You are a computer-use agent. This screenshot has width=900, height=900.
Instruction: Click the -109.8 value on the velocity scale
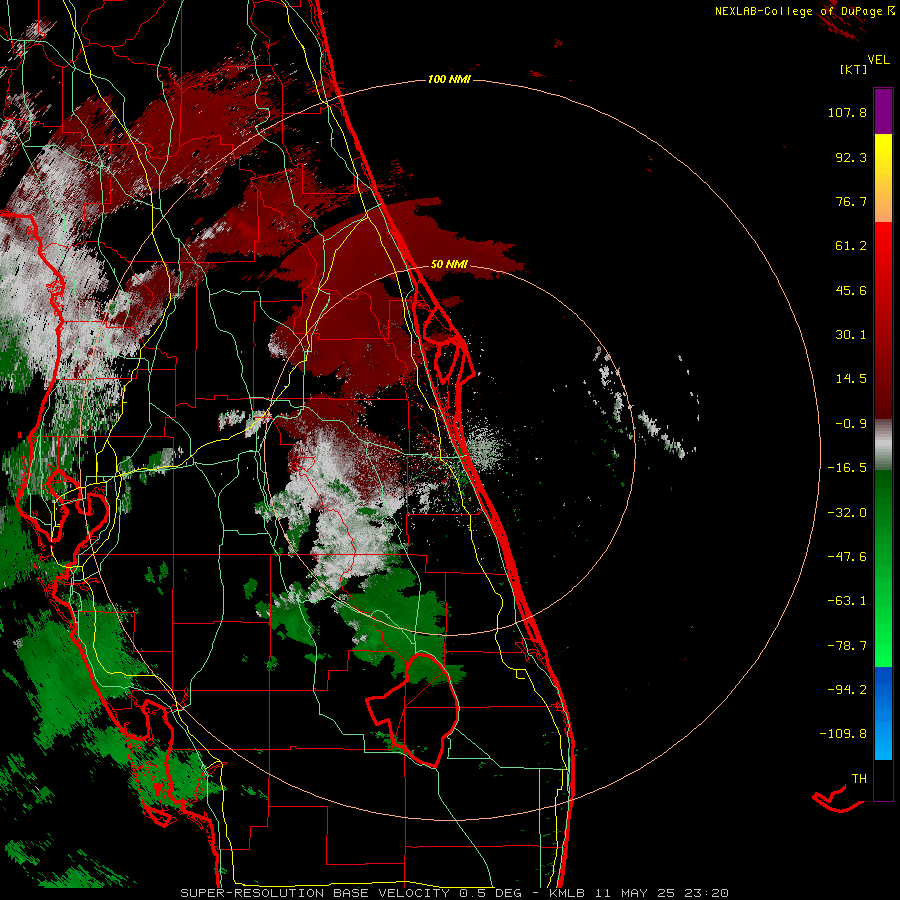843,734
